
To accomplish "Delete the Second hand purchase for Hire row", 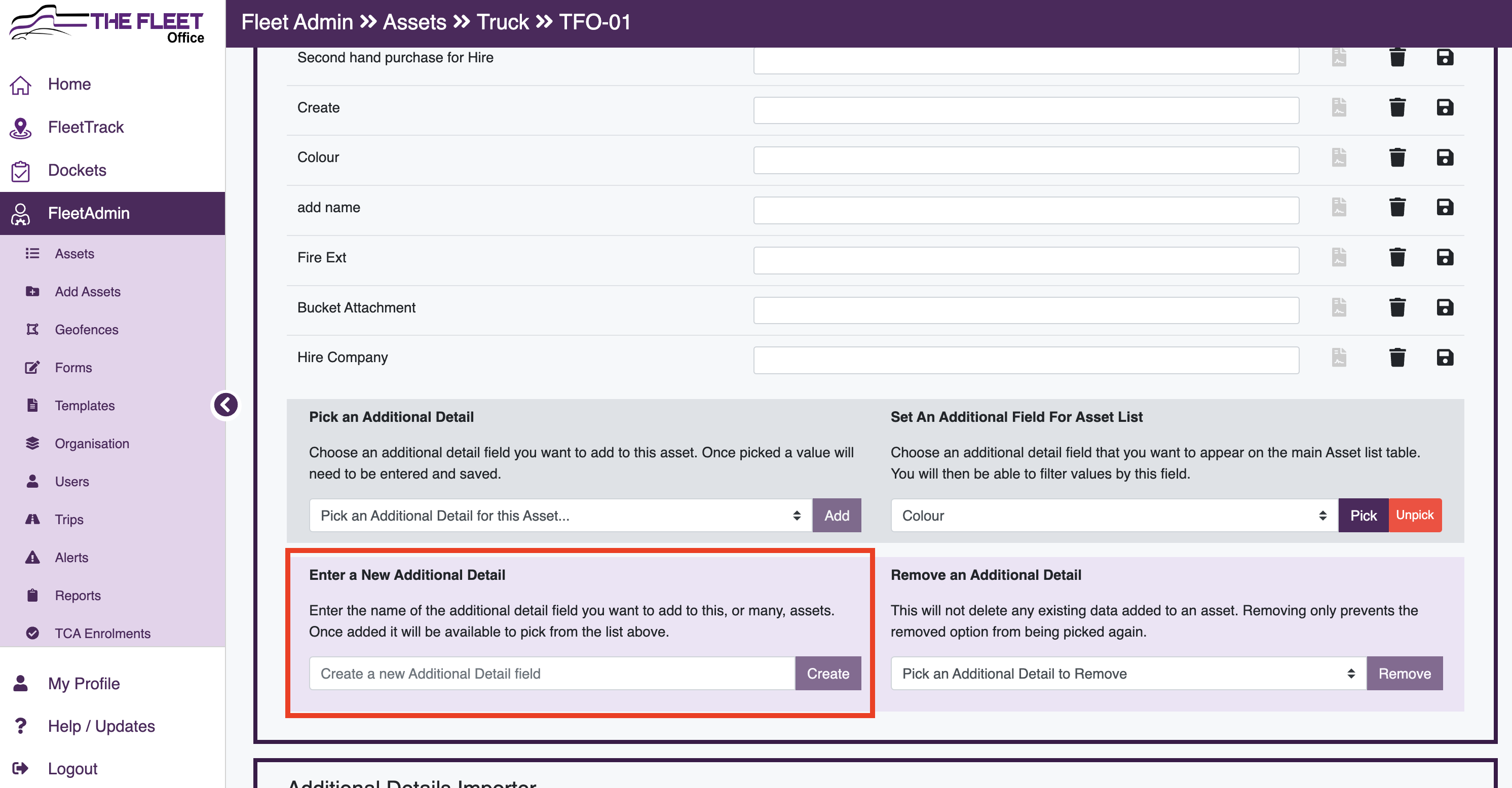I will pyautogui.click(x=1397, y=58).
